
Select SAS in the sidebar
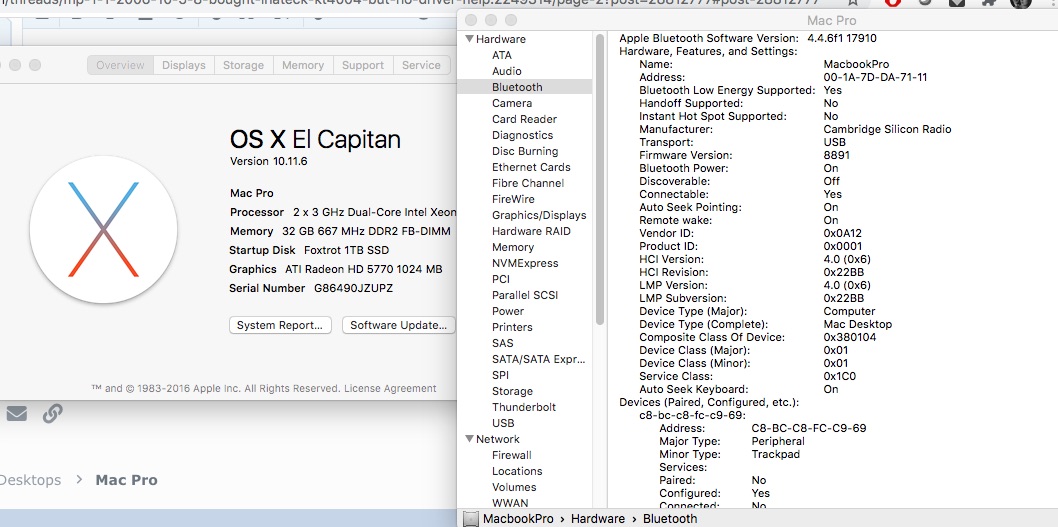click(x=503, y=343)
